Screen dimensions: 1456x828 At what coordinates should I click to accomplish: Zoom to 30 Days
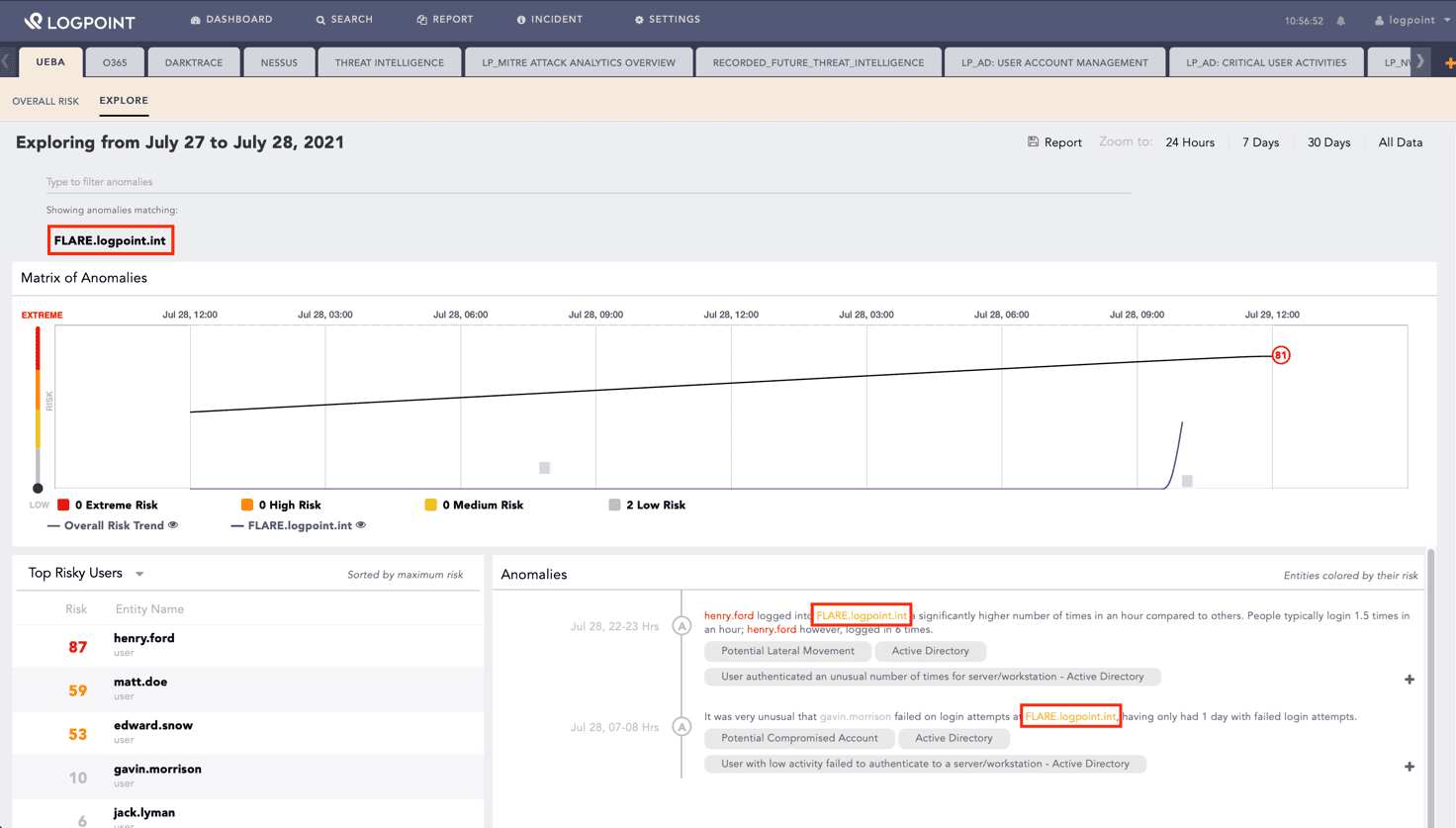(x=1329, y=142)
